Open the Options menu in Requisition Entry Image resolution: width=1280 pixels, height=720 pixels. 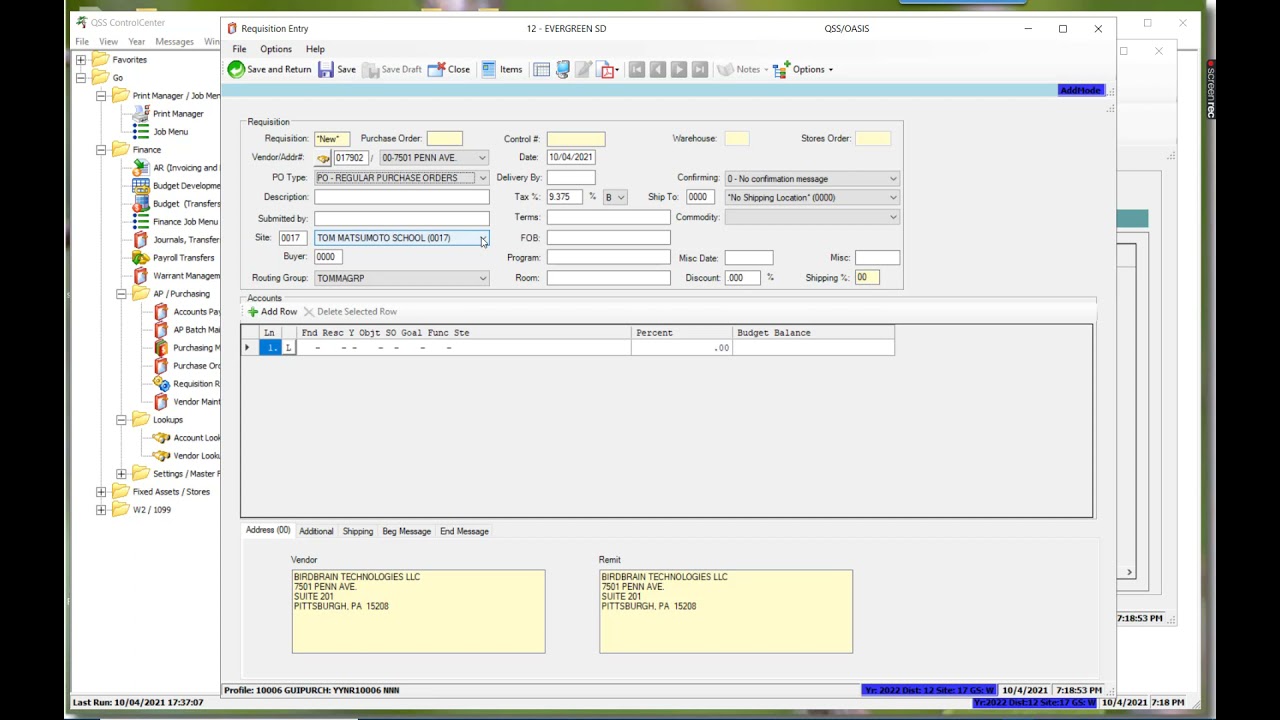276,49
